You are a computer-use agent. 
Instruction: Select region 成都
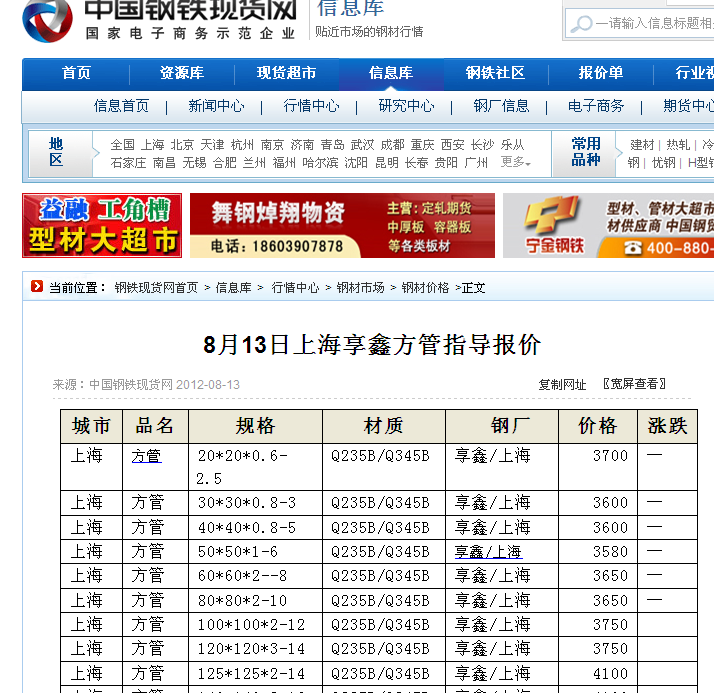click(x=393, y=145)
